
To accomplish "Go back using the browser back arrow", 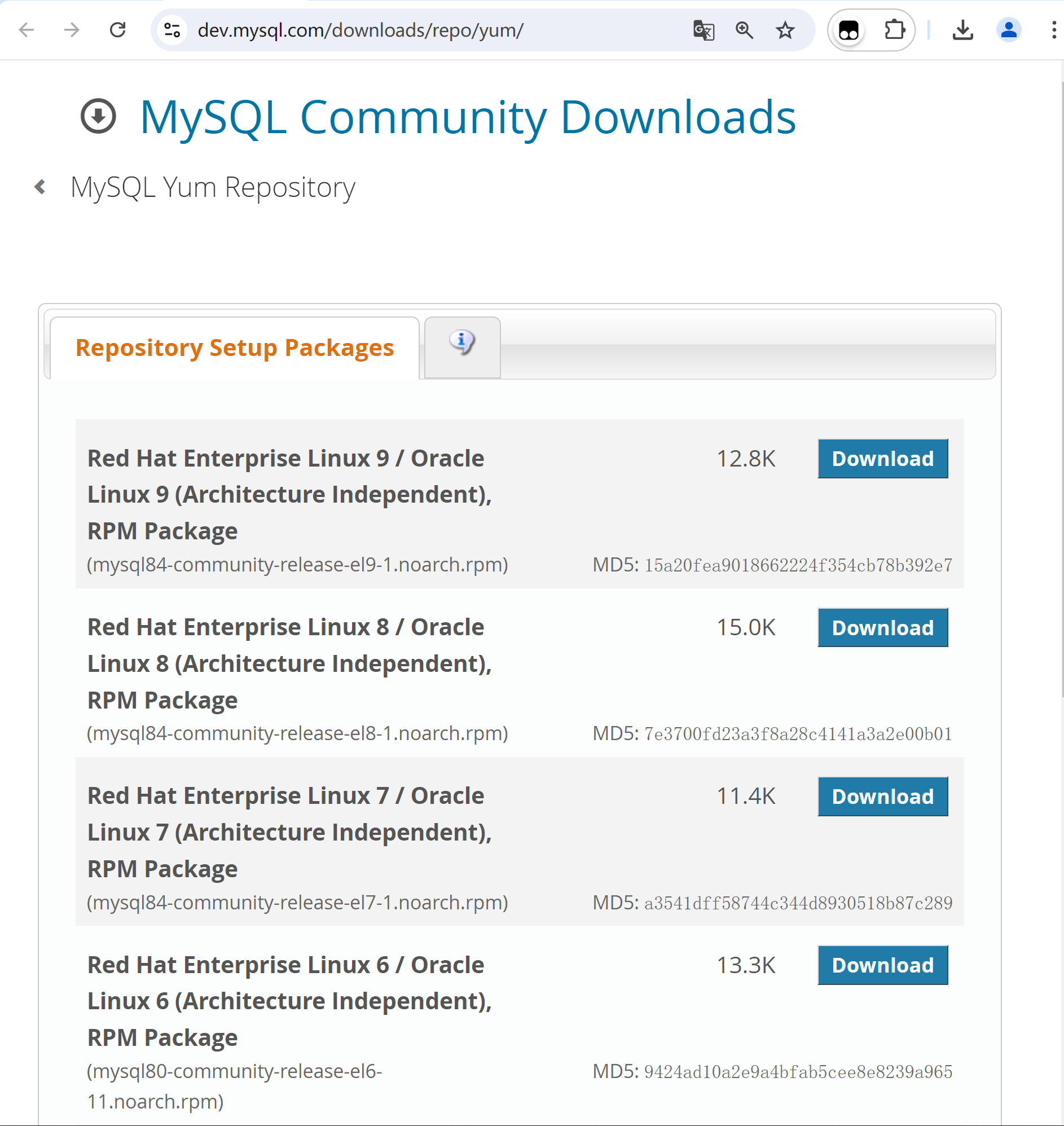I will click(27, 30).
